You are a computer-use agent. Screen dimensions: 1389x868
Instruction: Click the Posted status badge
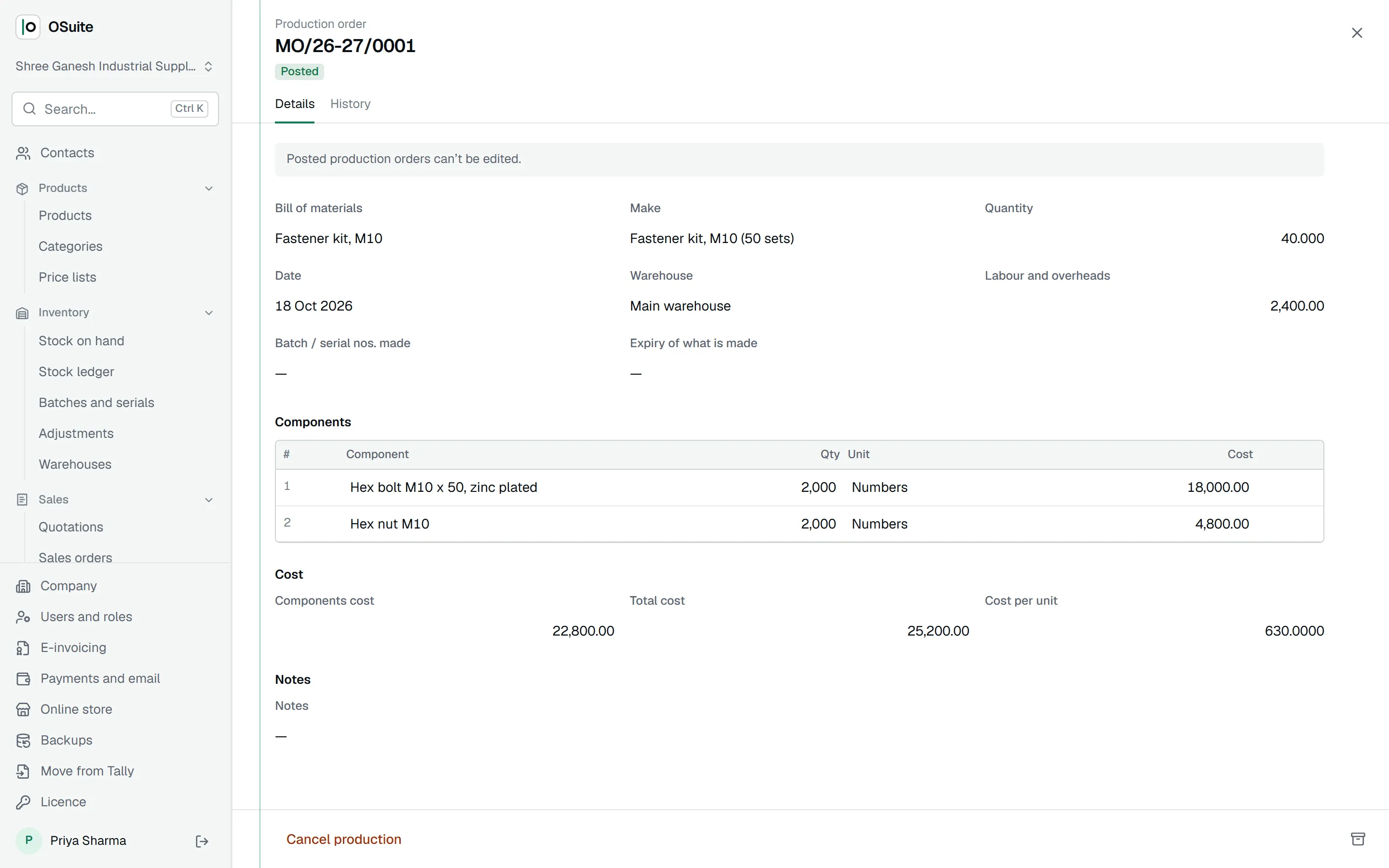click(300, 72)
